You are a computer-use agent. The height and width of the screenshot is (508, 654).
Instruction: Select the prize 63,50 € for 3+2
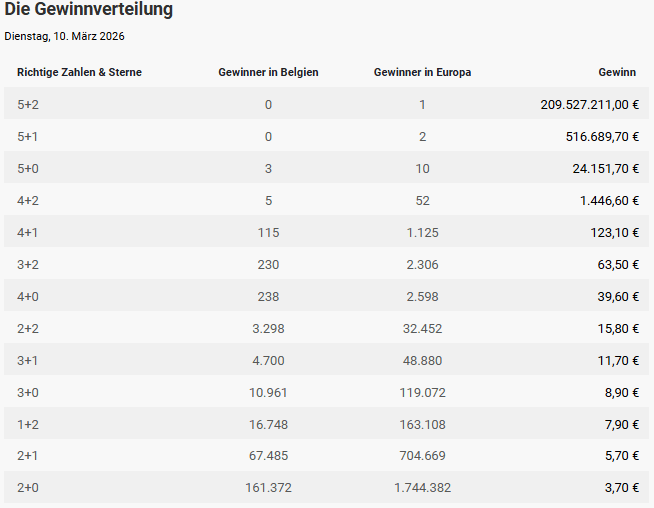tap(612, 265)
